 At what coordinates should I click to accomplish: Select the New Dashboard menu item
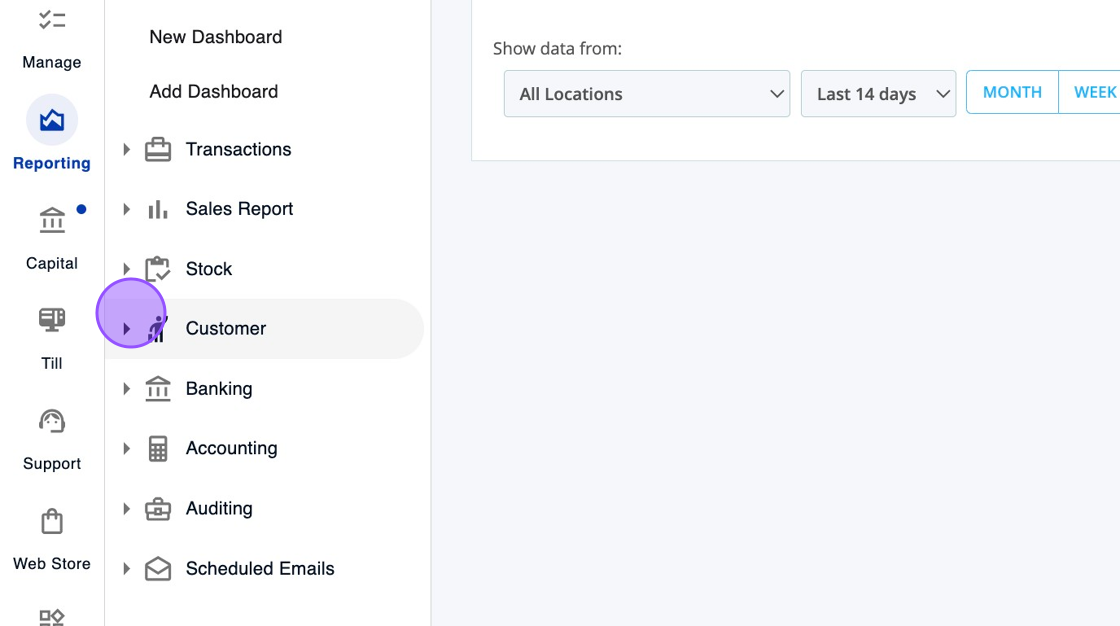[216, 37]
